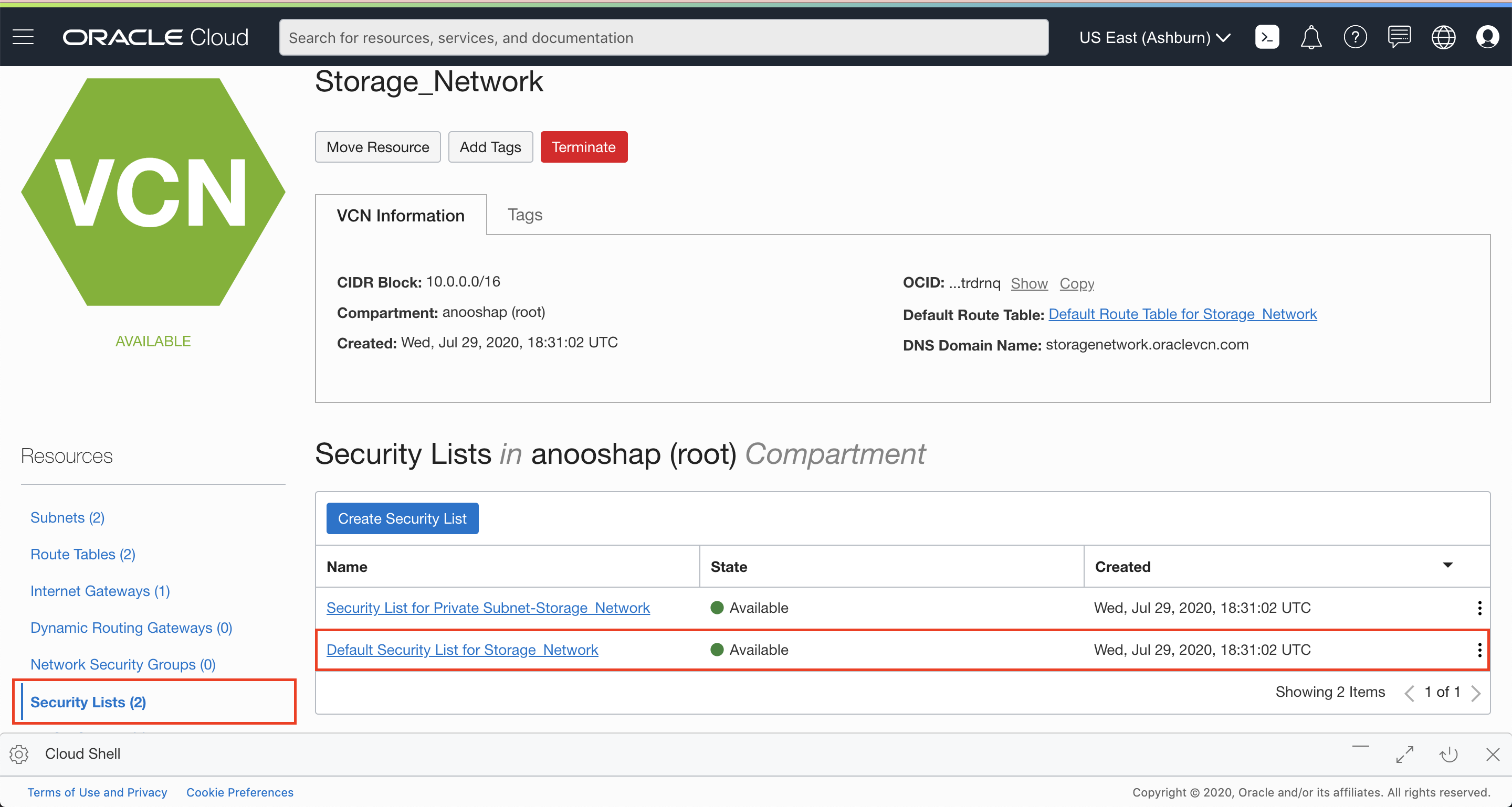Viewport: 1512px width, 807px height.
Task: Sort by the Created column arrow
Action: click(x=1447, y=565)
